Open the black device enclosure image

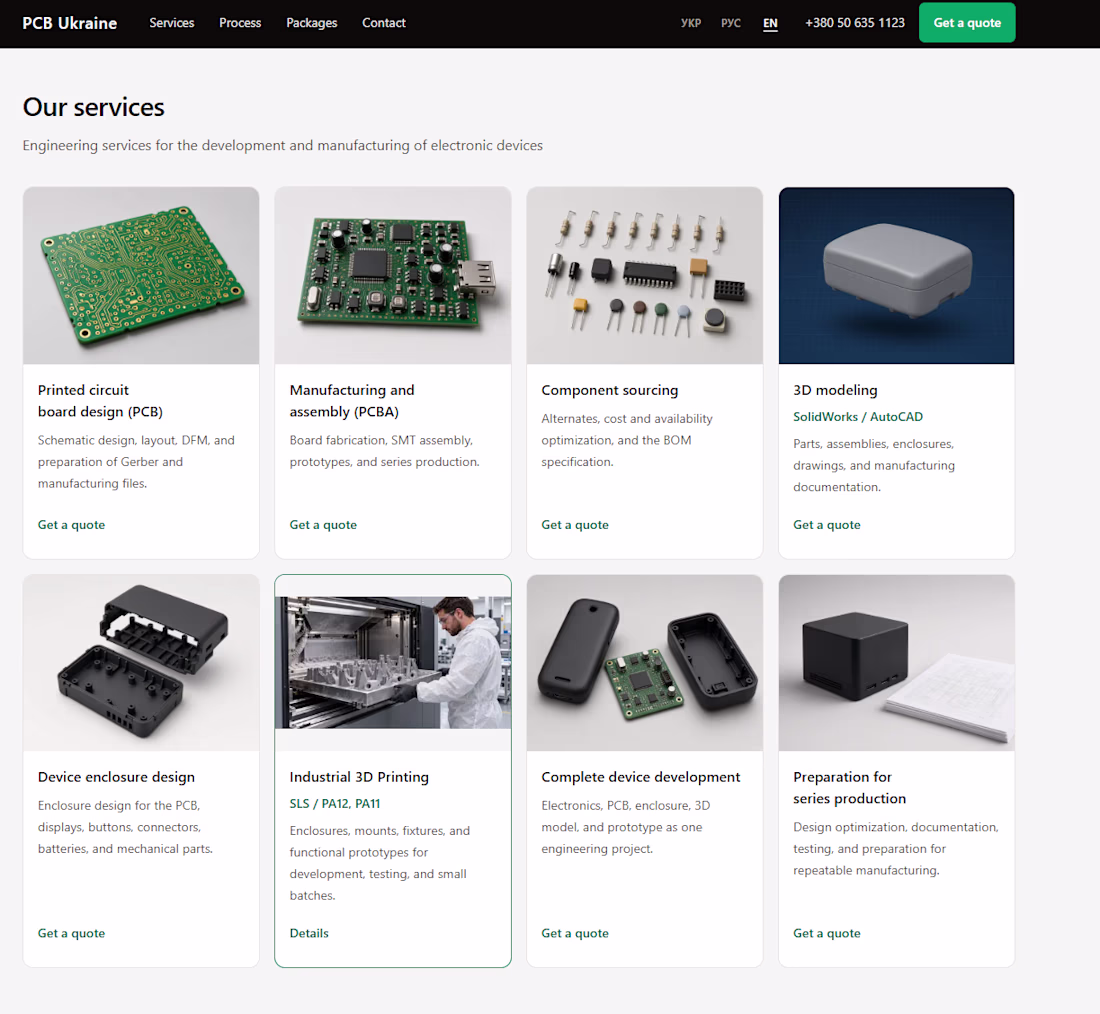click(141, 663)
